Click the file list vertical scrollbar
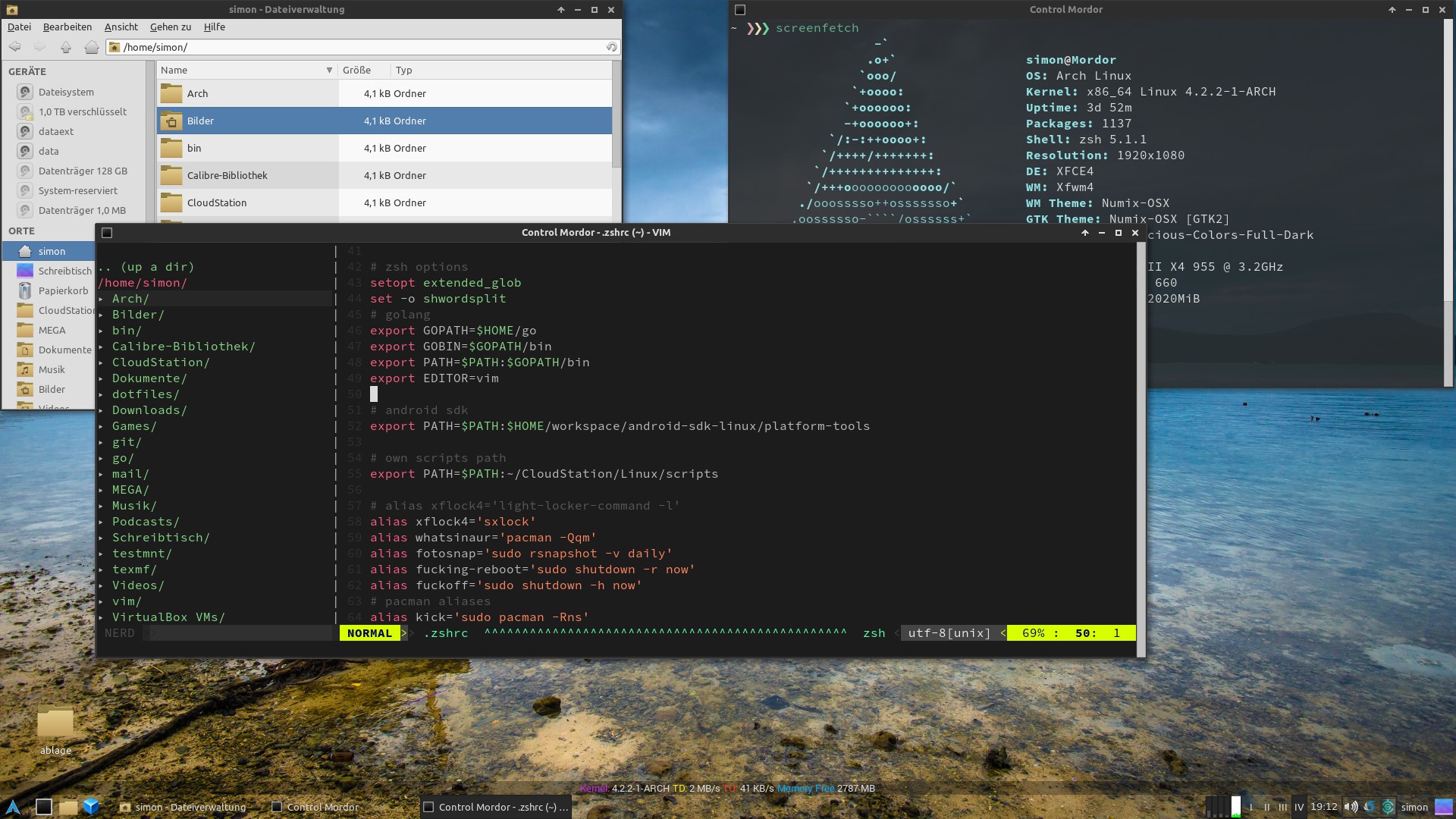The height and width of the screenshot is (819, 1456). tap(617, 114)
